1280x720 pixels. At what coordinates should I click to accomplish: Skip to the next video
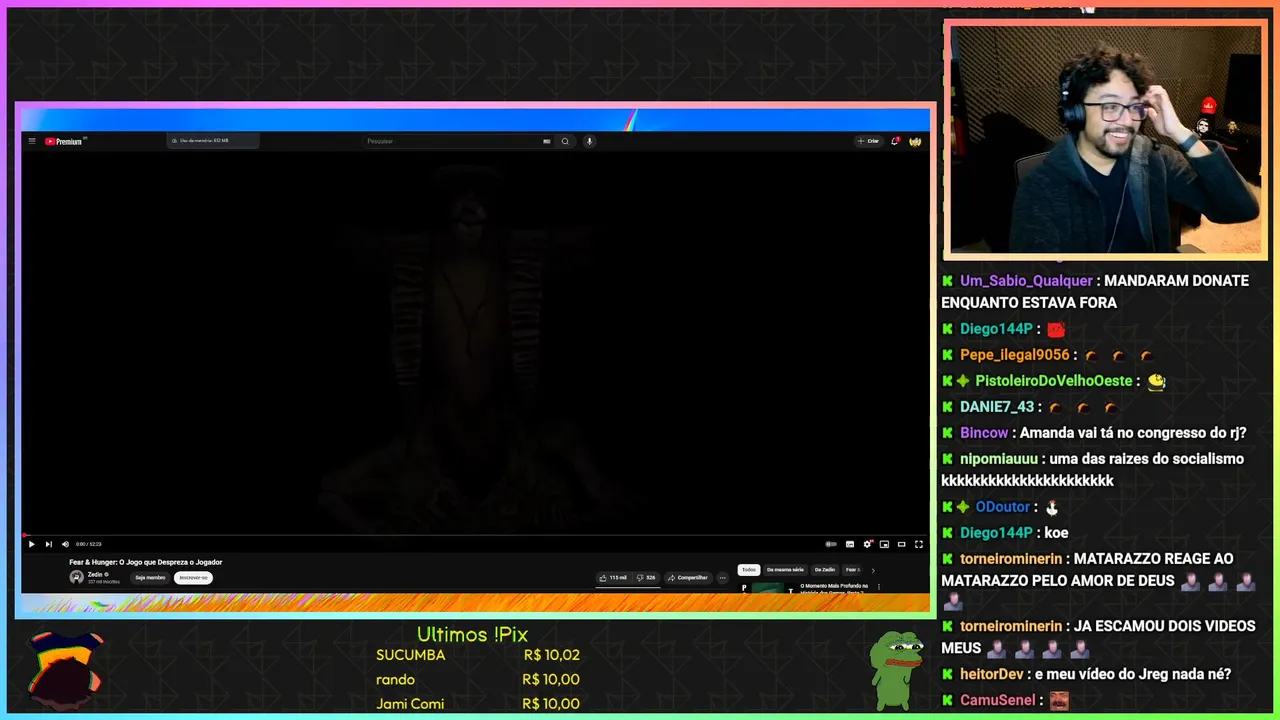point(48,544)
